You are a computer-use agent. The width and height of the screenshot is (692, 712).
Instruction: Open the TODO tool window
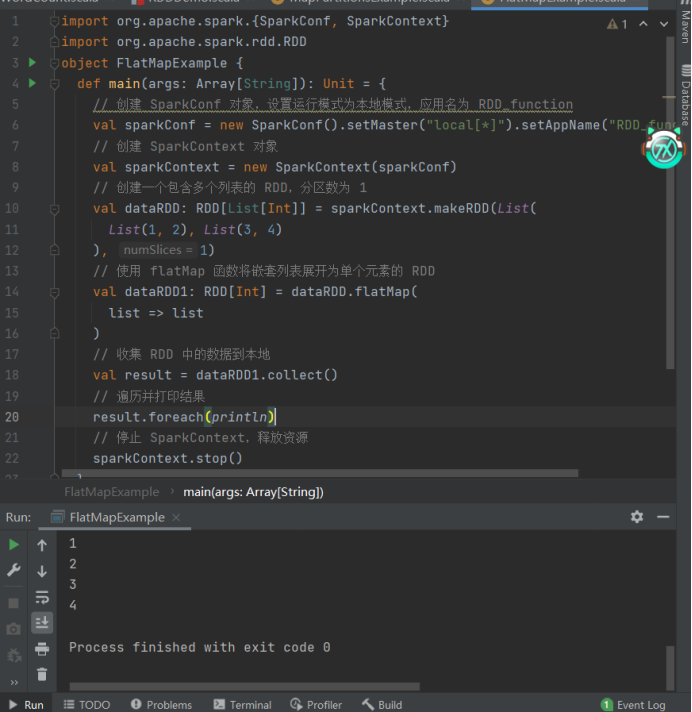tap(87, 705)
